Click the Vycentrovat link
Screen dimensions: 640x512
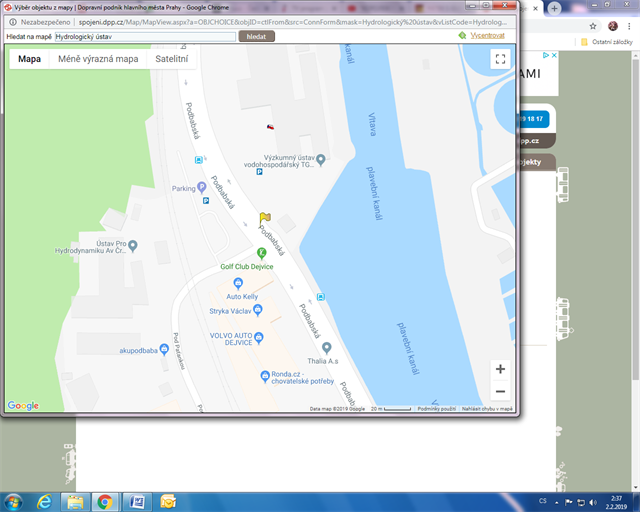(487, 36)
